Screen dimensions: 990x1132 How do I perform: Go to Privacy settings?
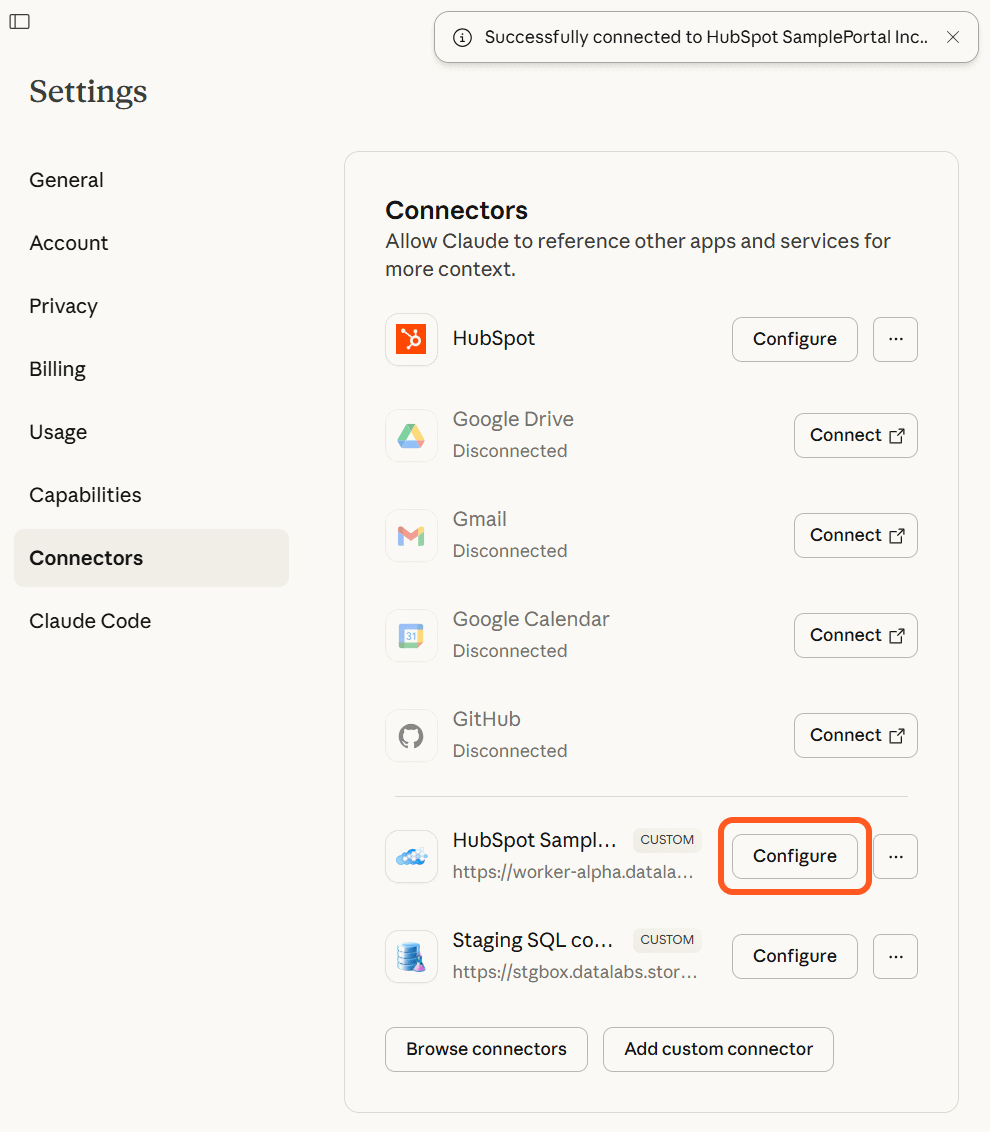click(64, 306)
